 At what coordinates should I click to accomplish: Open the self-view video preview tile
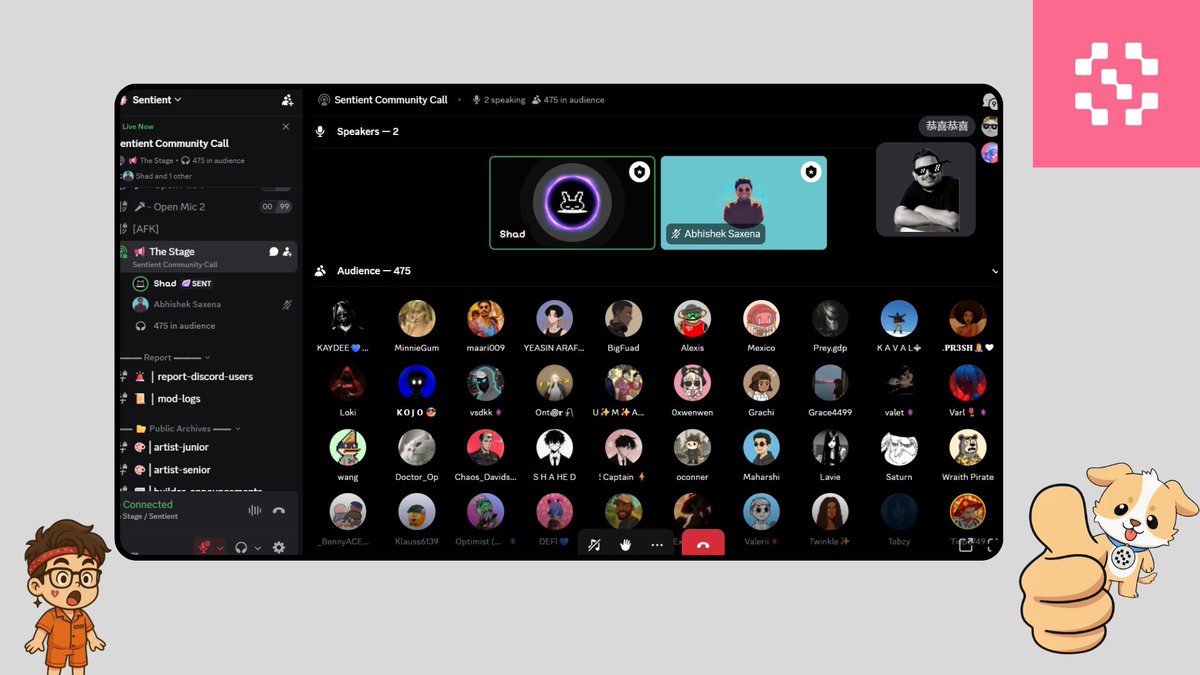pyautogui.click(x=926, y=189)
